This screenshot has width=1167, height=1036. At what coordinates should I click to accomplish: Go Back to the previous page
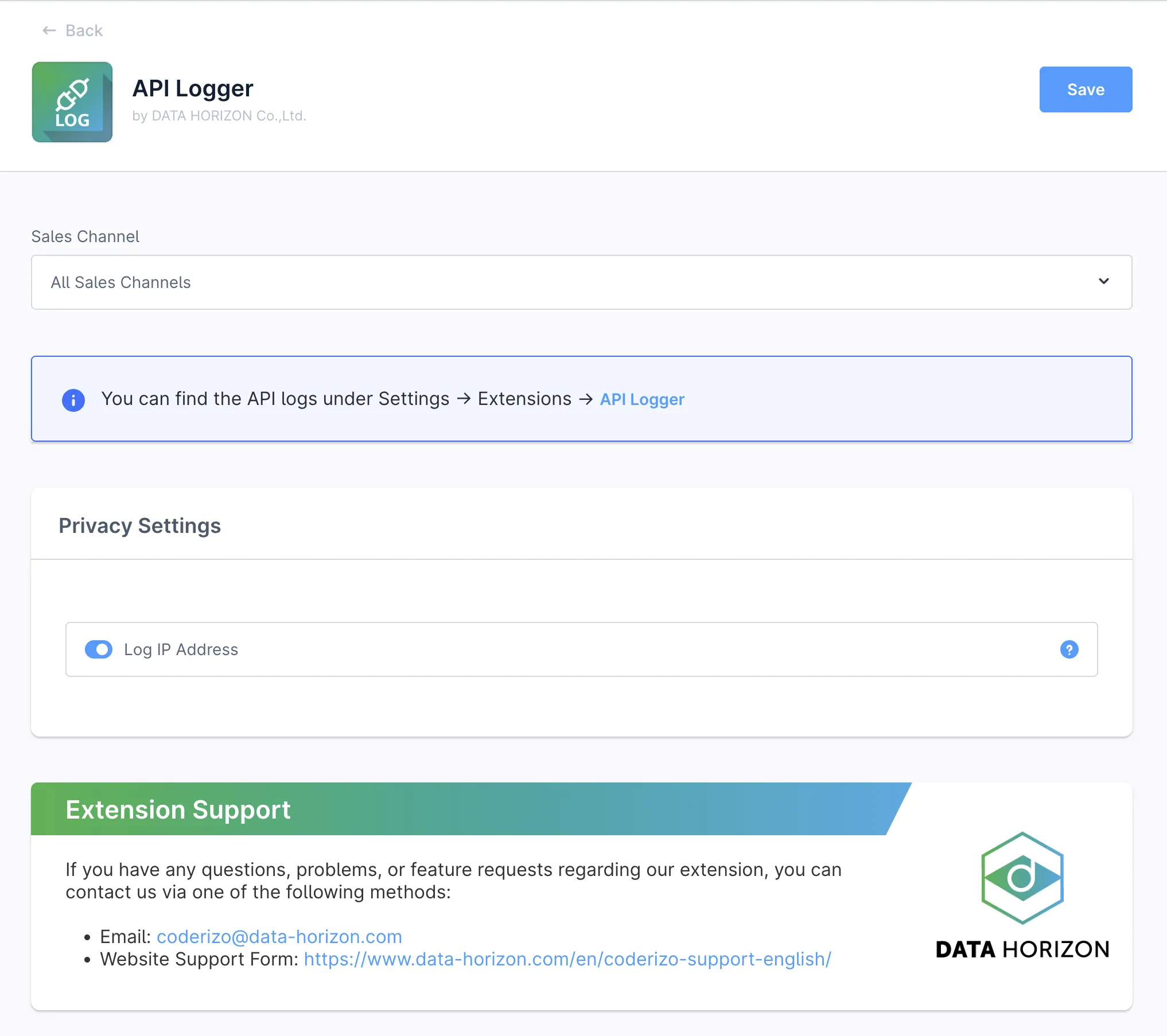tap(84, 30)
